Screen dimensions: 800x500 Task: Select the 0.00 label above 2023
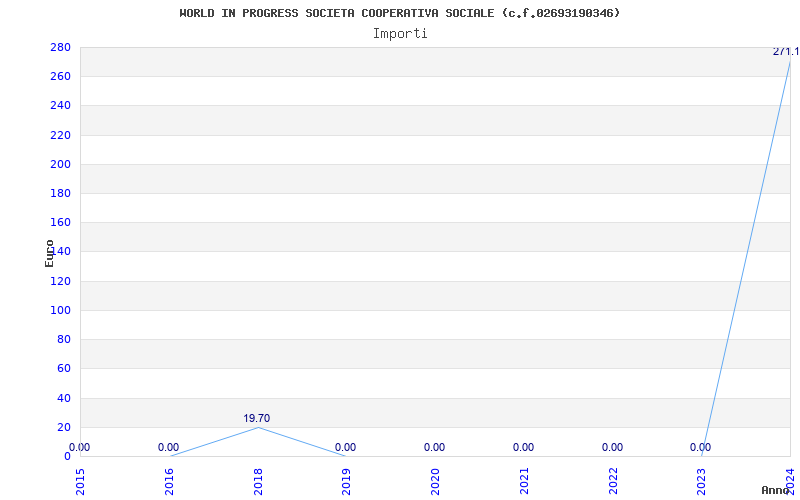[x=701, y=447]
